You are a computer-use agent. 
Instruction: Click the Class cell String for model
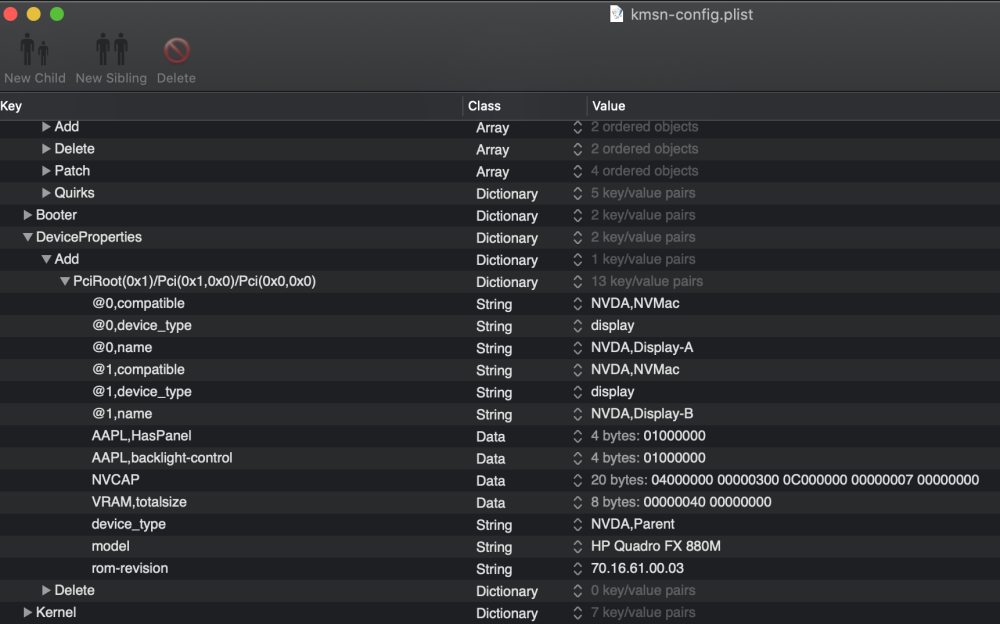494,547
